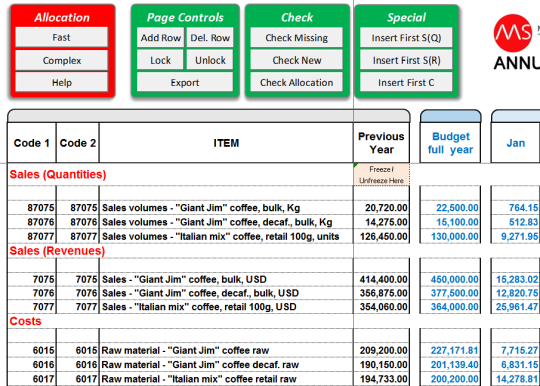Select previous year value 20,720.00
Screen dimensions: 540x386
[x=381, y=208]
